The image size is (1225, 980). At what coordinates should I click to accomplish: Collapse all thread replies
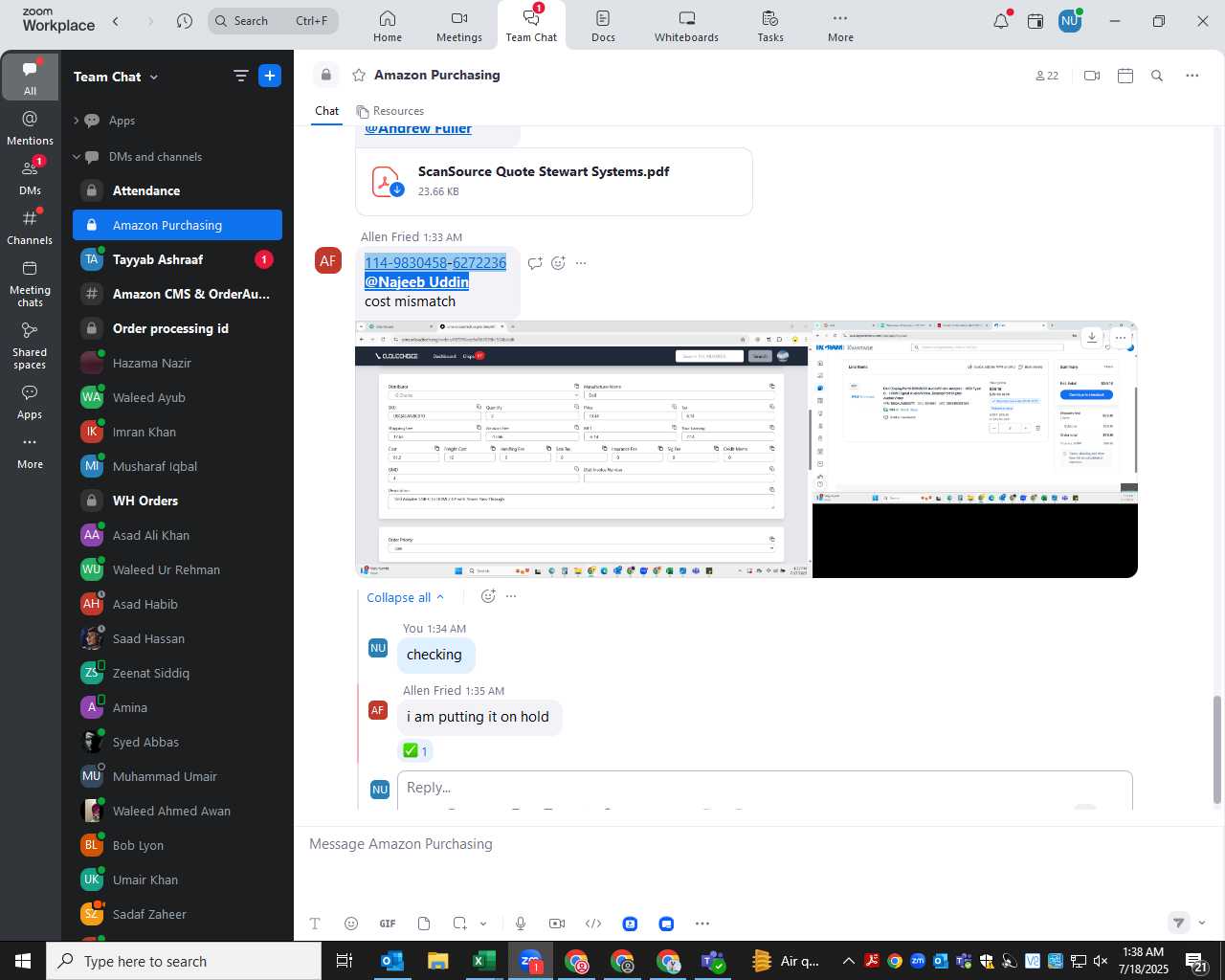click(406, 597)
